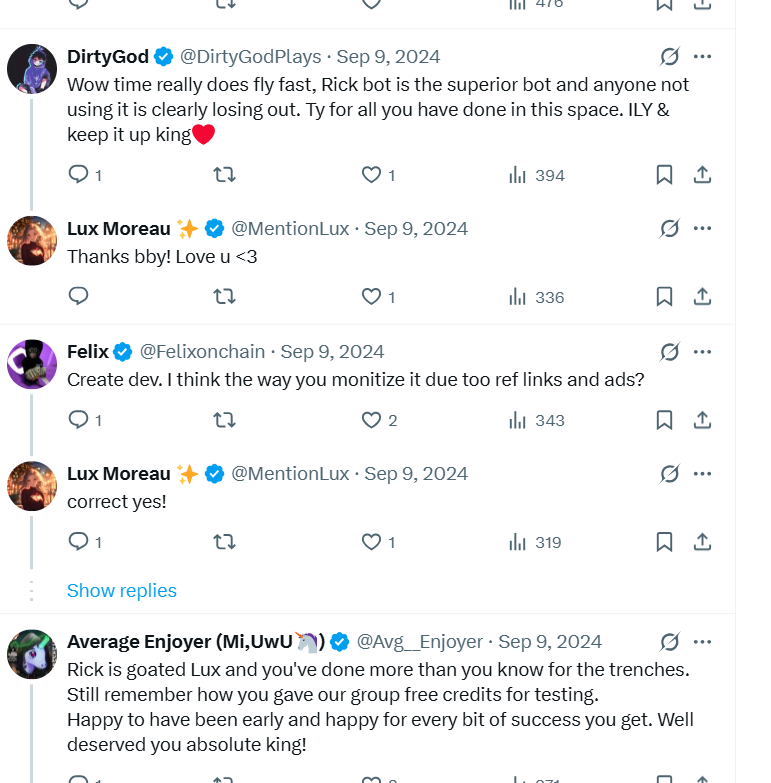Viewport: 771px width, 783px height.
Task: Like DirtyGod's tweet
Action: (371, 175)
